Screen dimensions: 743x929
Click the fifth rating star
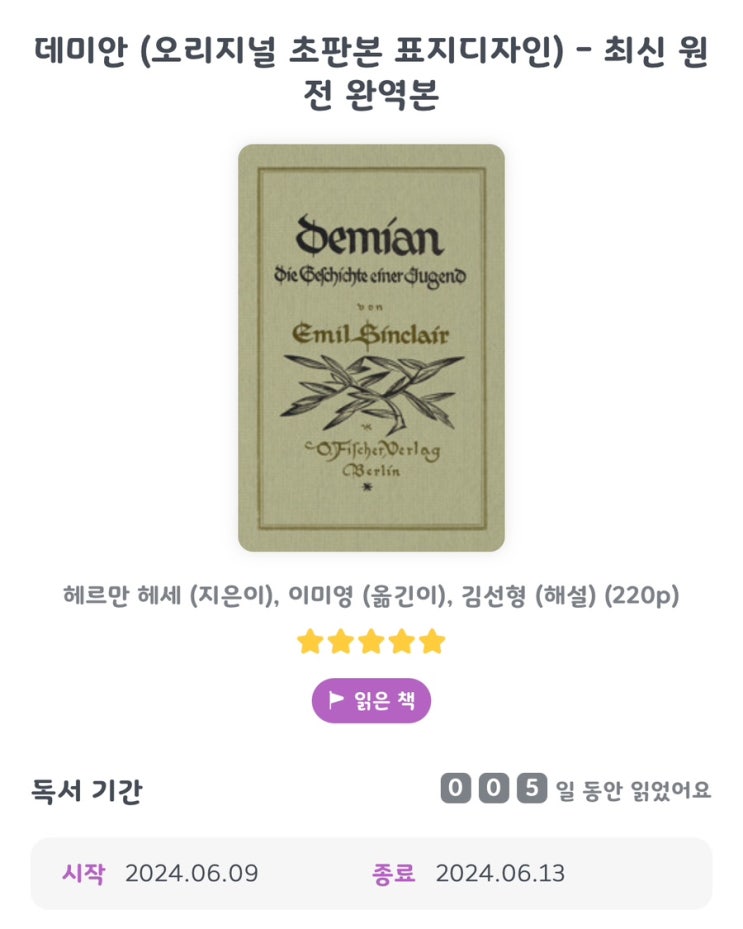[433, 642]
